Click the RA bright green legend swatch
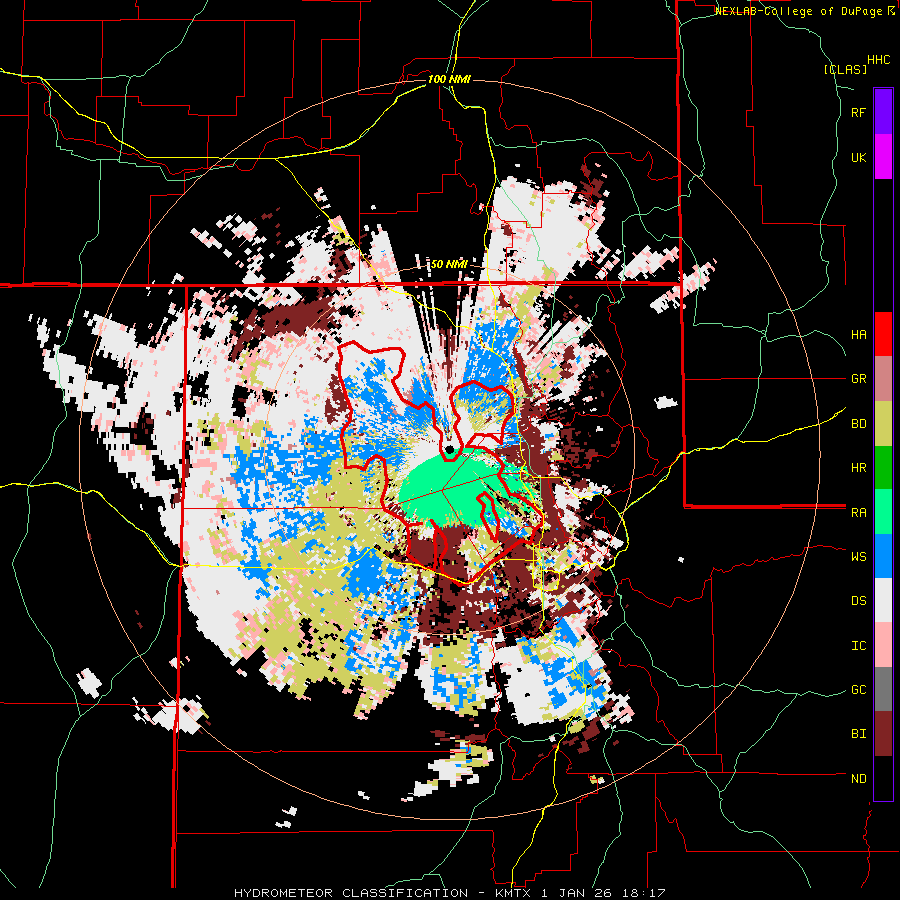 point(883,512)
